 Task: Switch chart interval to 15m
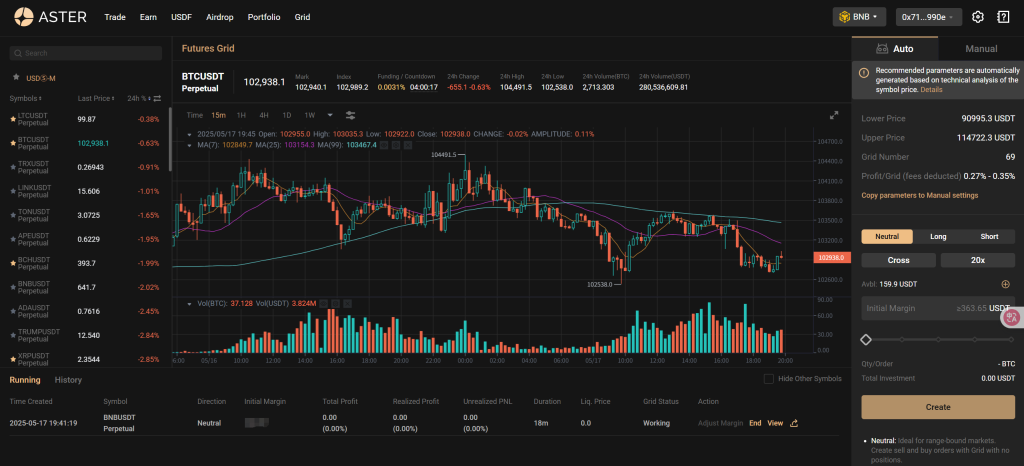click(x=218, y=115)
